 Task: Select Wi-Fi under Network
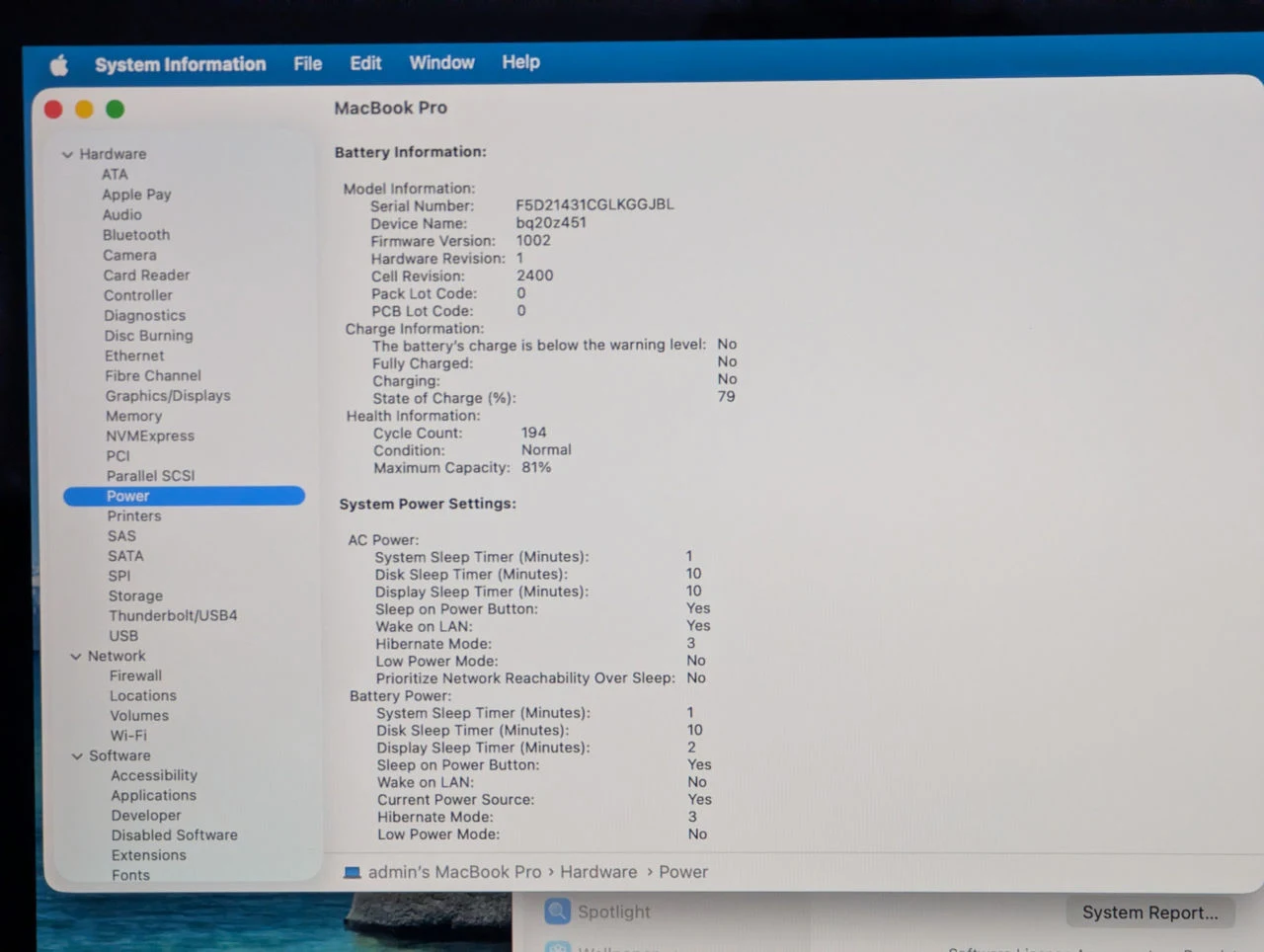pos(128,735)
